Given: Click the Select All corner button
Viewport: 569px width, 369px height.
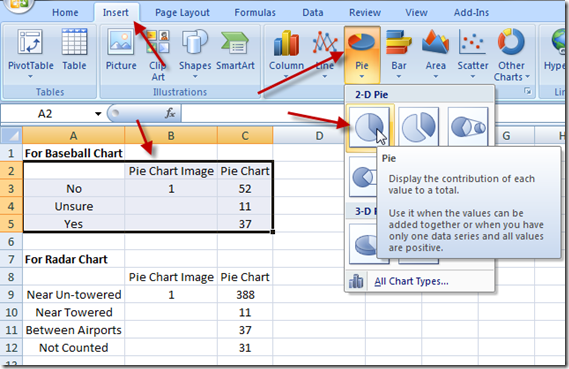Looking at the screenshot, I should [12, 136].
